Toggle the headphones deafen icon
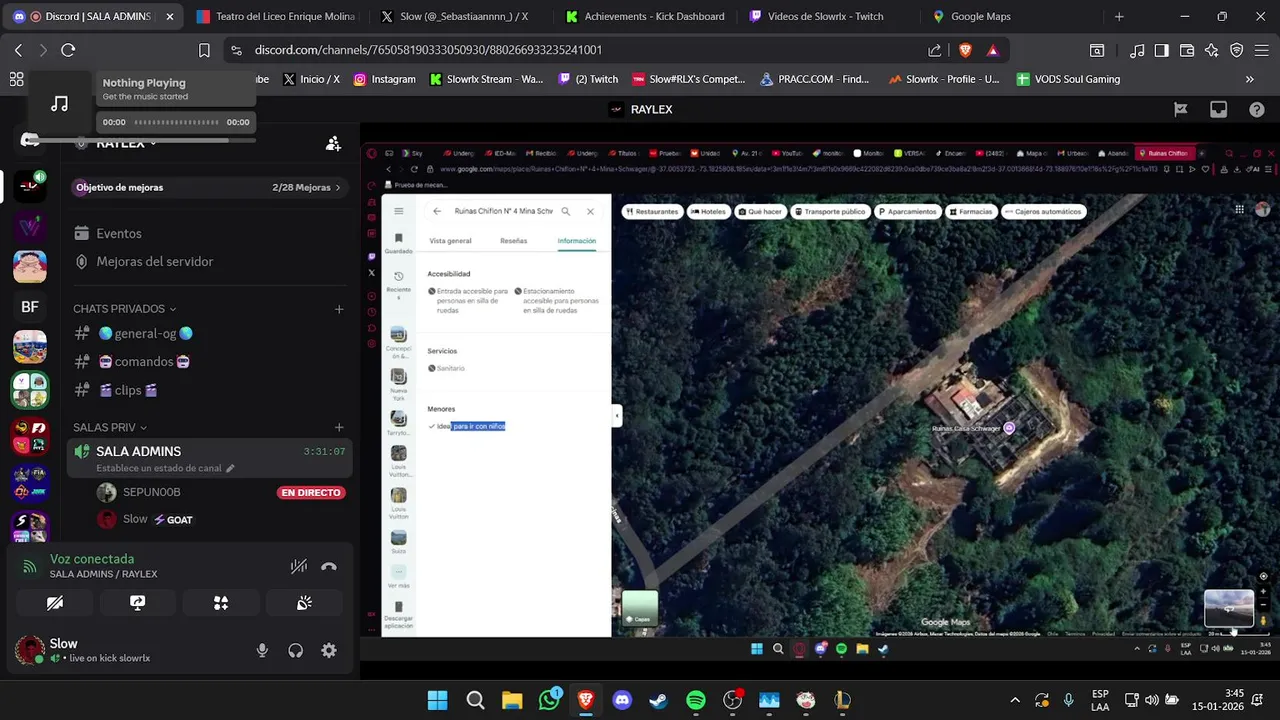Viewport: 1280px width, 720px height. pyautogui.click(x=295, y=650)
